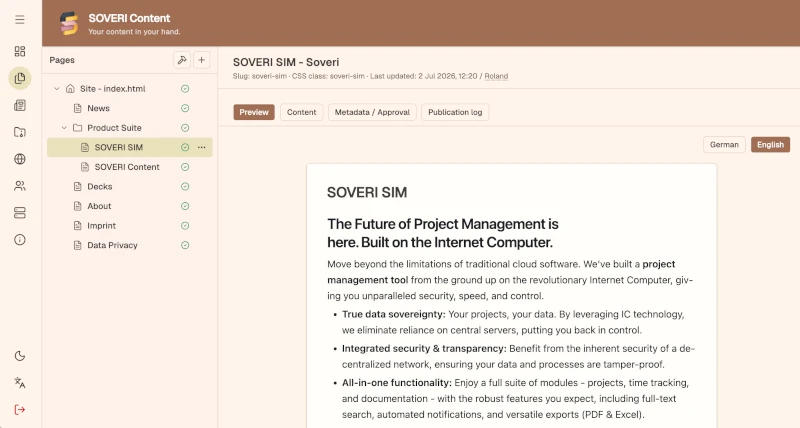Screen dimensions: 800x428
Task: Click status check icon for Data Privacy
Action: point(185,245)
